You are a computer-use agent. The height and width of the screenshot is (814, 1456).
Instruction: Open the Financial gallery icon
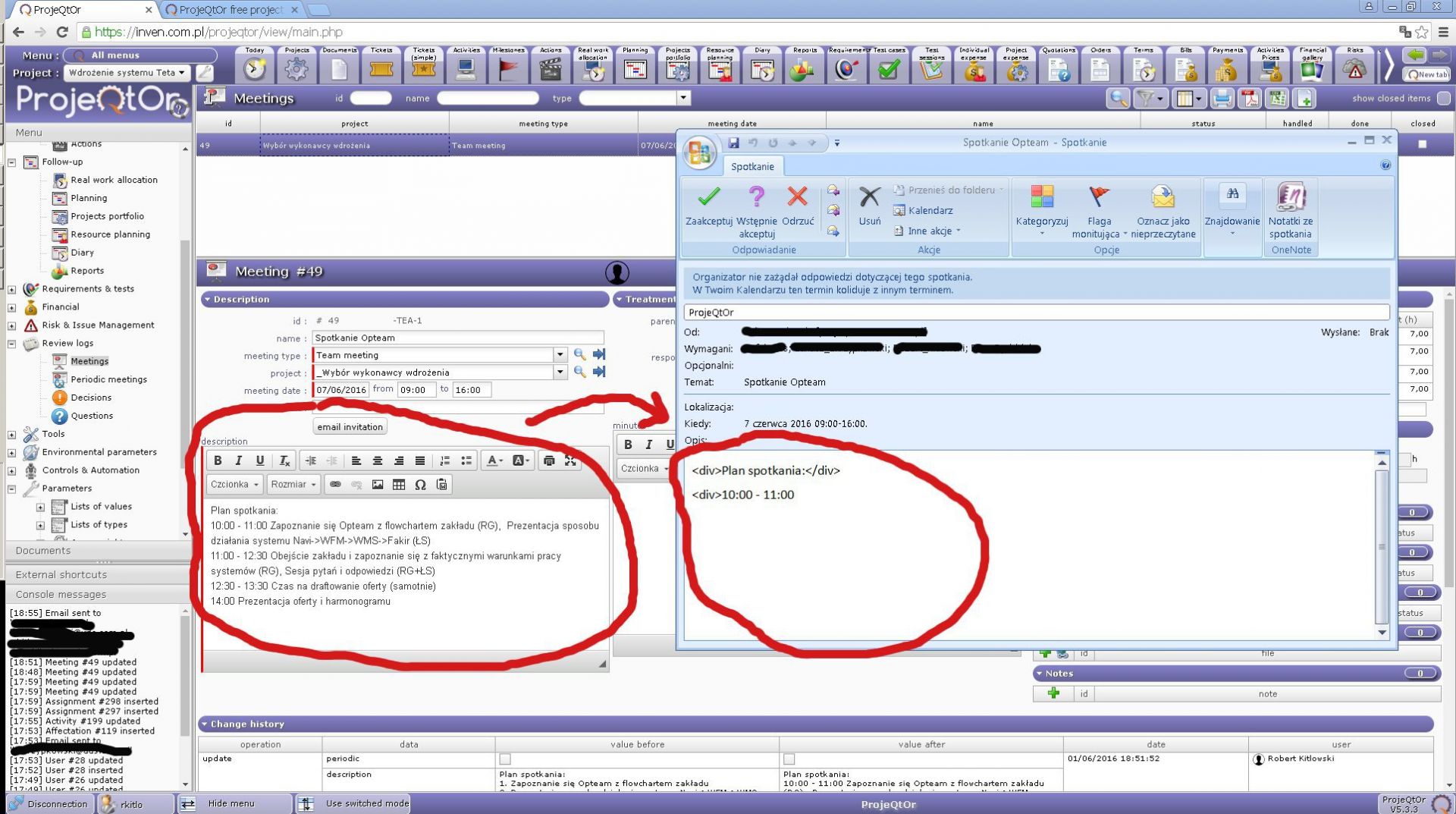tap(1312, 65)
